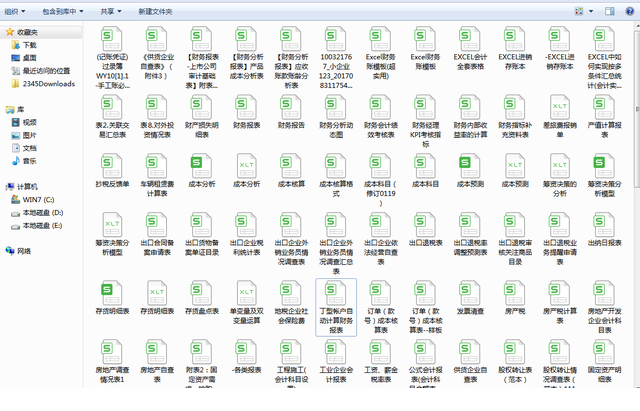Select the 抄税反馈单 file
This screenshot has height=411, width=640.
coord(112,171)
